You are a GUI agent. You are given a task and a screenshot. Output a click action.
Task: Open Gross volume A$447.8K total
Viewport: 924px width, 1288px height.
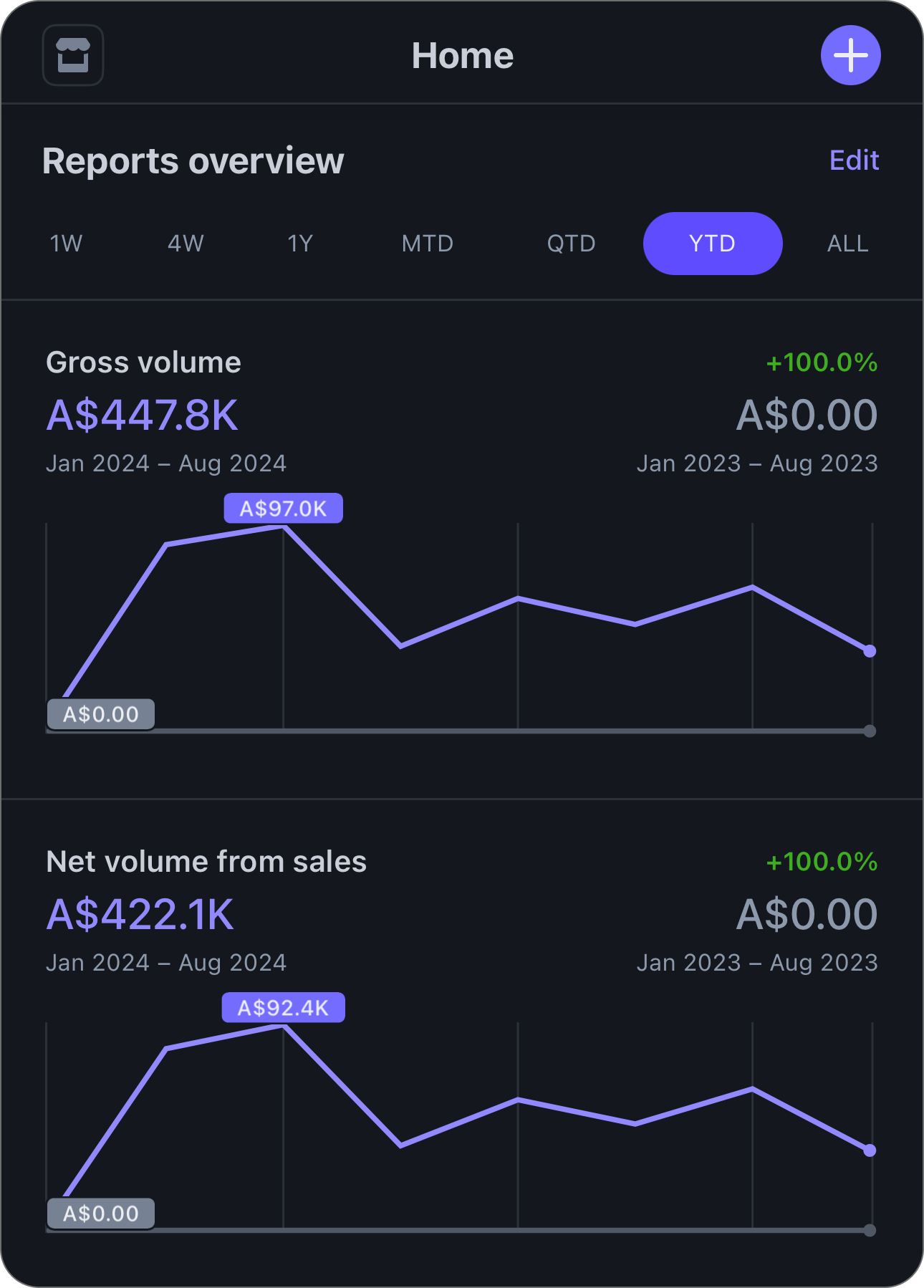coord(142,415)
